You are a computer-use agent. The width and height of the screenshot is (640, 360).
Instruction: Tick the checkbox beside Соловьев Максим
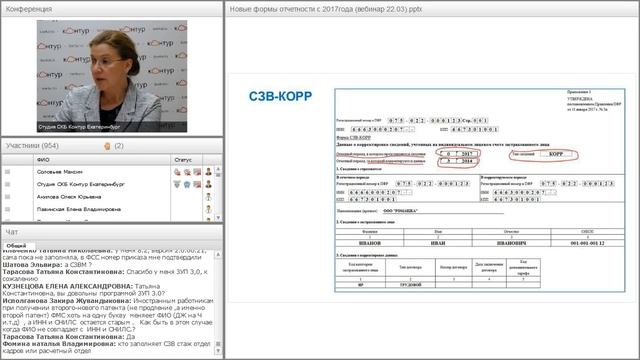point(7,172)
